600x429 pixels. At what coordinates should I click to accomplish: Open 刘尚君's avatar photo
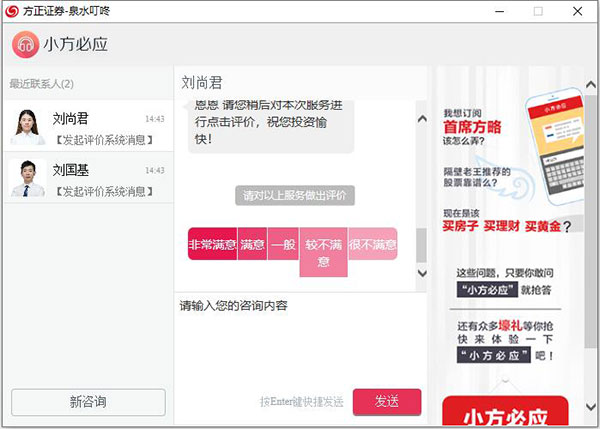point(27,127)
